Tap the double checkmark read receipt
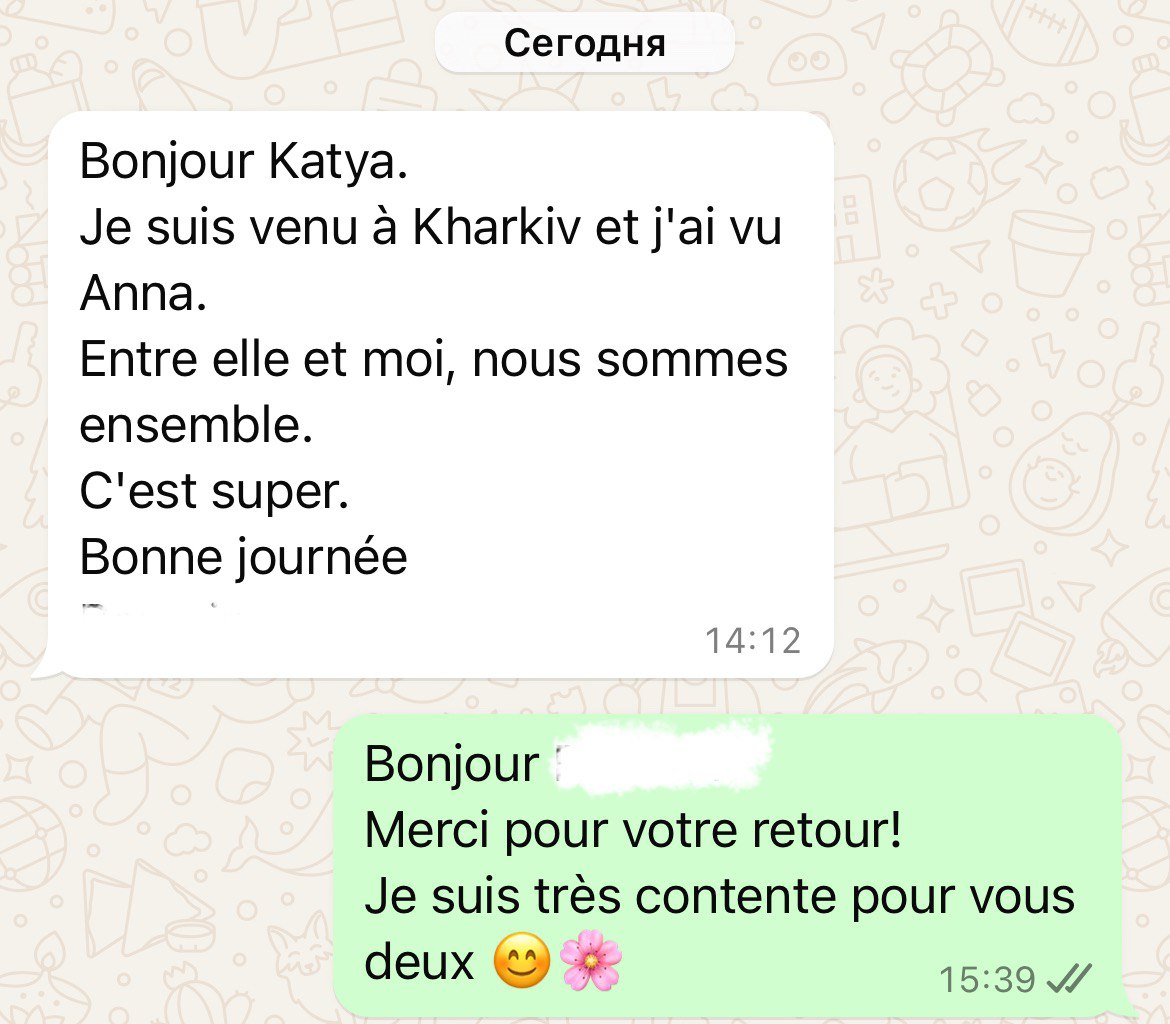 [x=1069, y=978]
